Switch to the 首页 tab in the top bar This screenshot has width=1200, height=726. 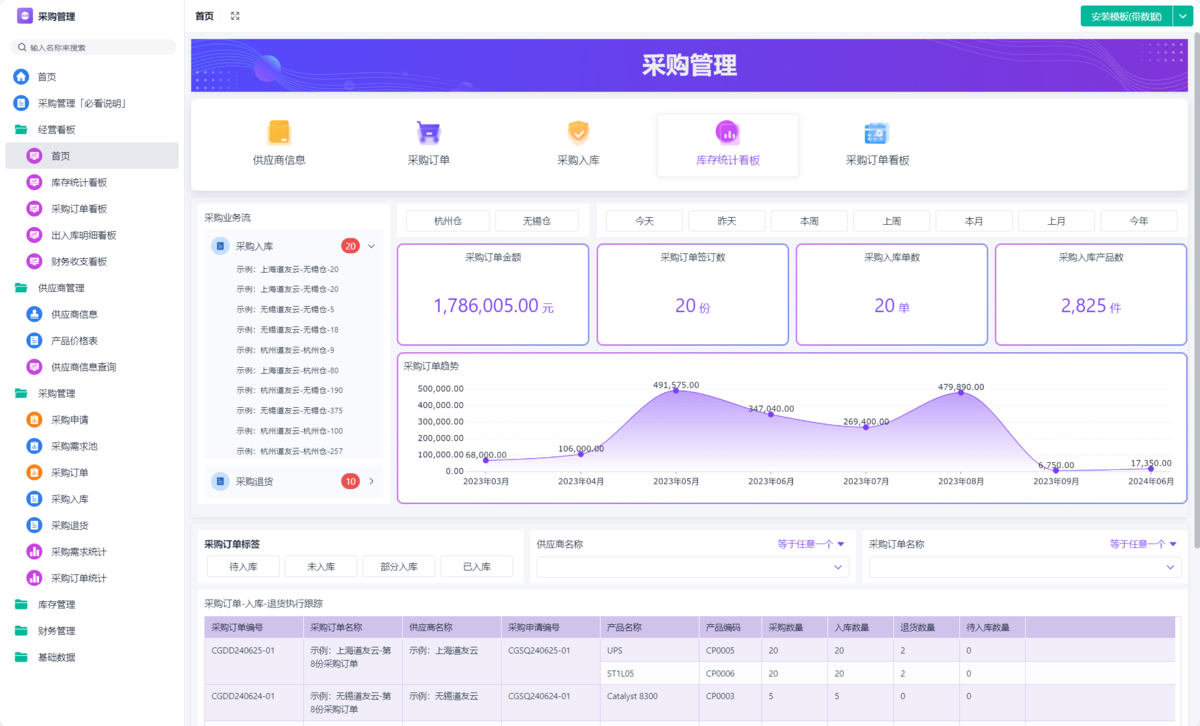coord(204,16)
